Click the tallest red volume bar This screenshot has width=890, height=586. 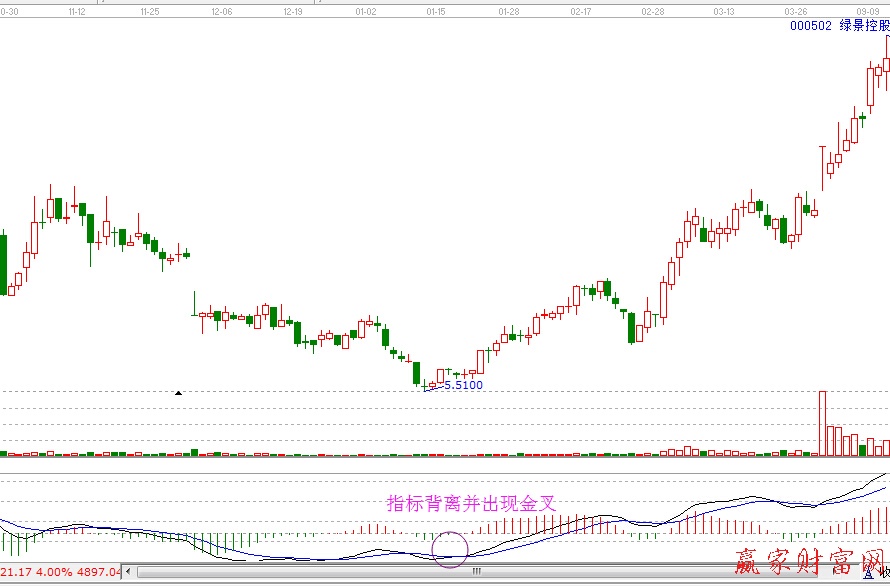(822, 422)
